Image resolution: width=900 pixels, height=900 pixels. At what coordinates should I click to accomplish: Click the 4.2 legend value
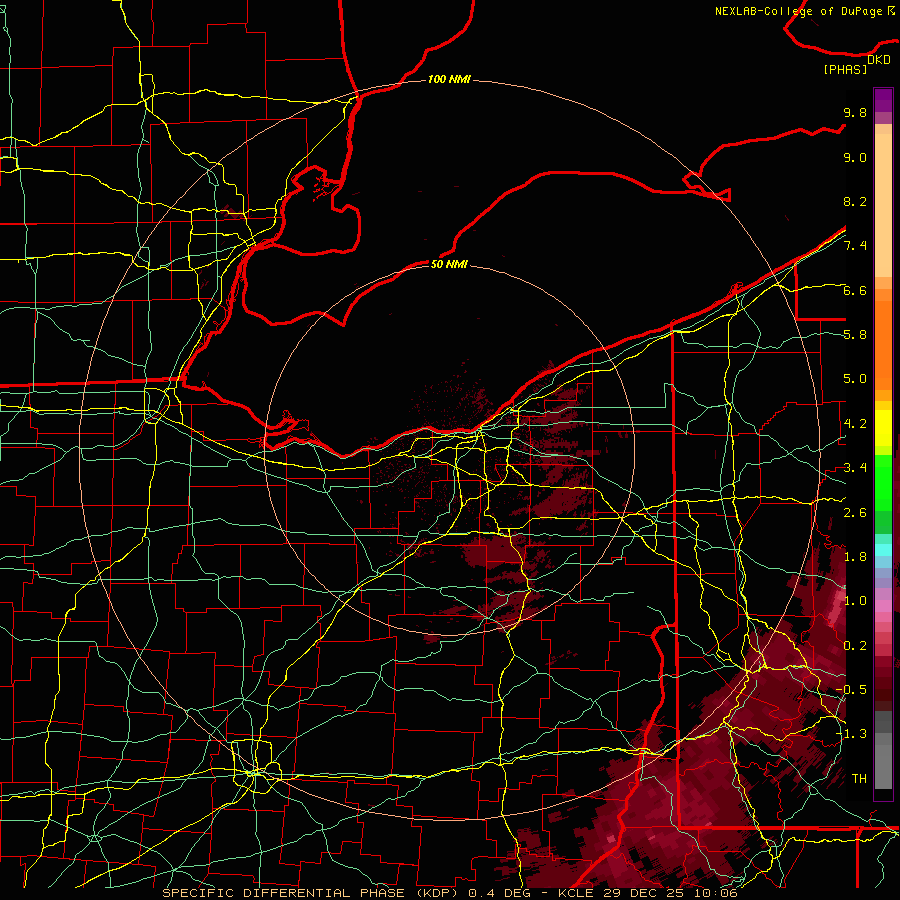pos(855,424)
